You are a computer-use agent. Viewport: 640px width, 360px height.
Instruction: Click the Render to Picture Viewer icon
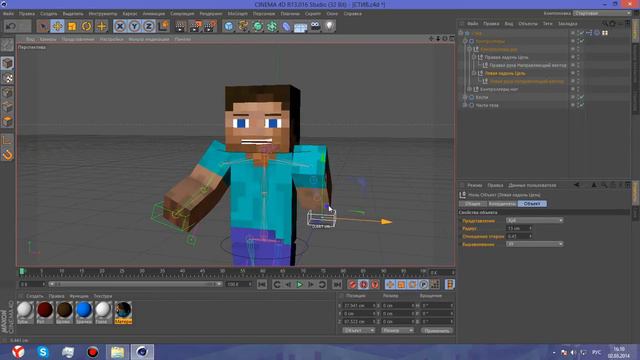(195, 27)
